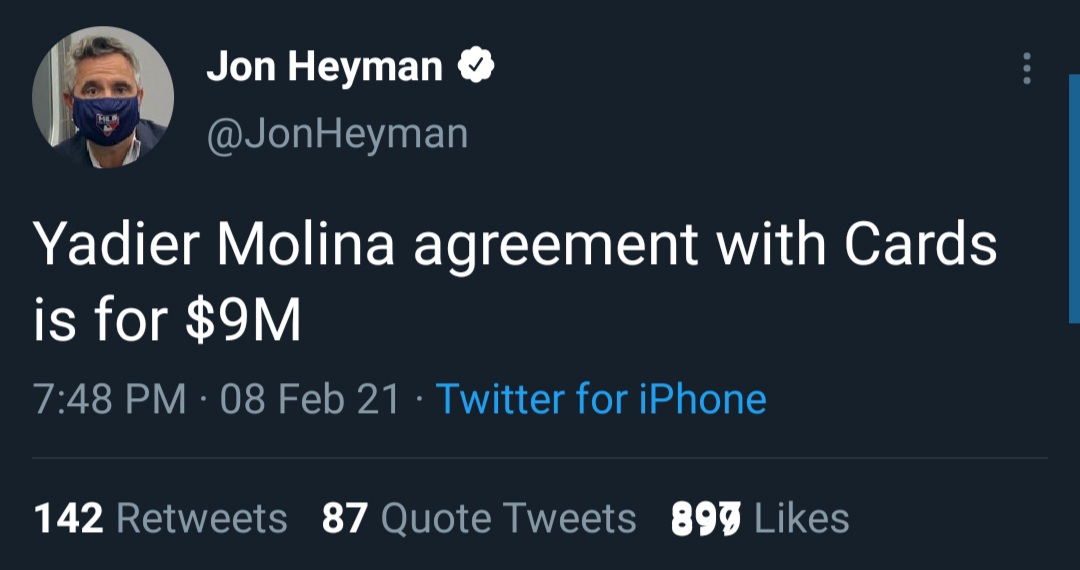Image resolution: width=1080 pixels, height=570 pixels.
Task: Open the @JonHeyman handle
Action: pyautogui.click(x=337, y=133)
